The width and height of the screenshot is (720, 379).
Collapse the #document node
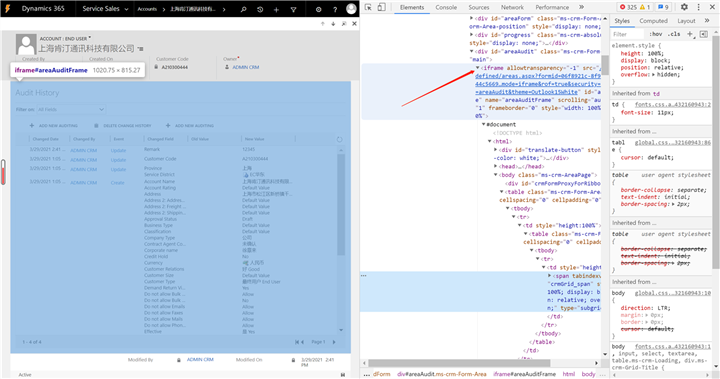coord(484,124)
